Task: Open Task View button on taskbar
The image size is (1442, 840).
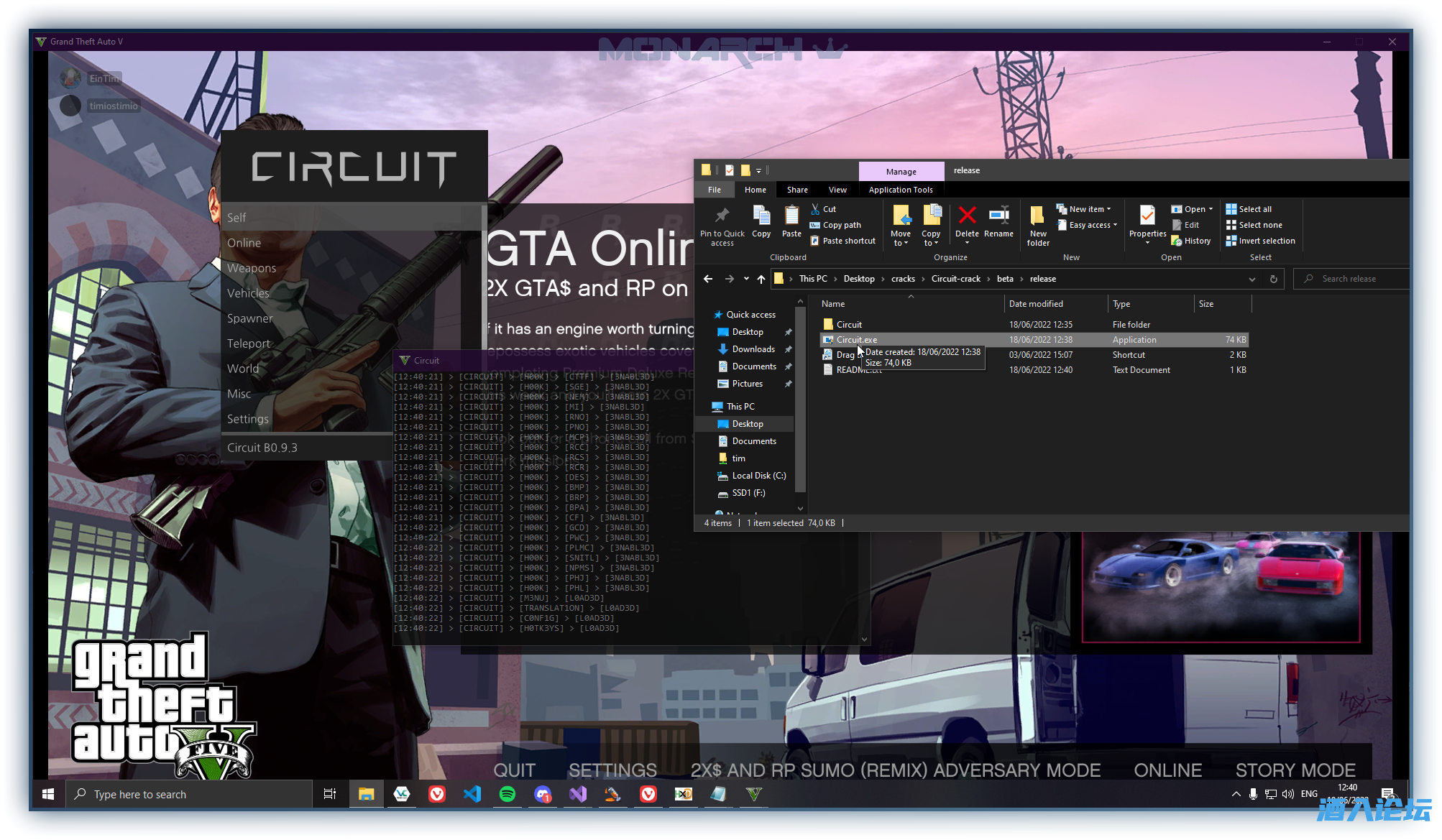Action: pyautogui.click(x=330, y=794)
